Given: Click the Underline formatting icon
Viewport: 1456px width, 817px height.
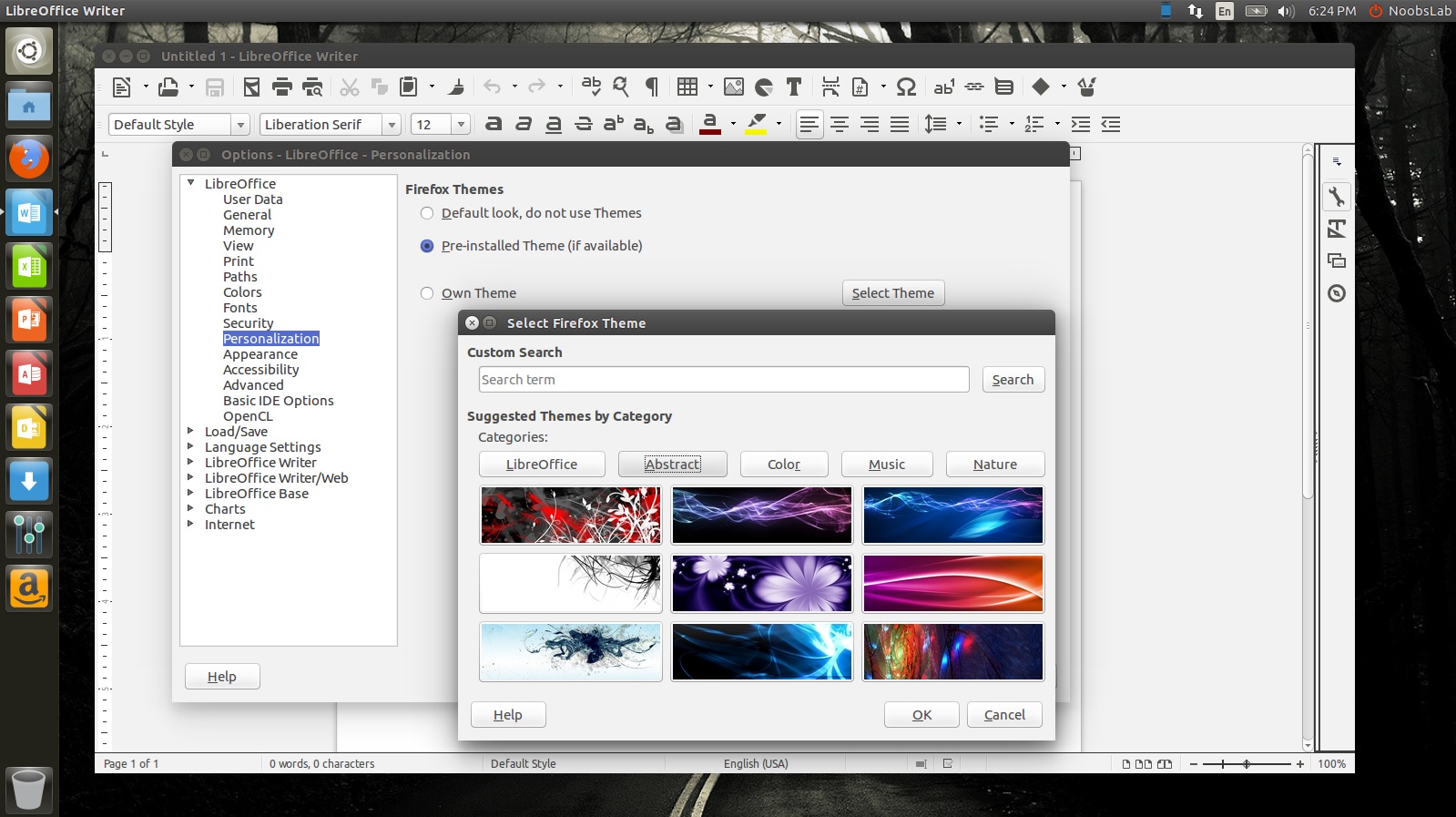Looking at the screenshot, I should (554, 125).
